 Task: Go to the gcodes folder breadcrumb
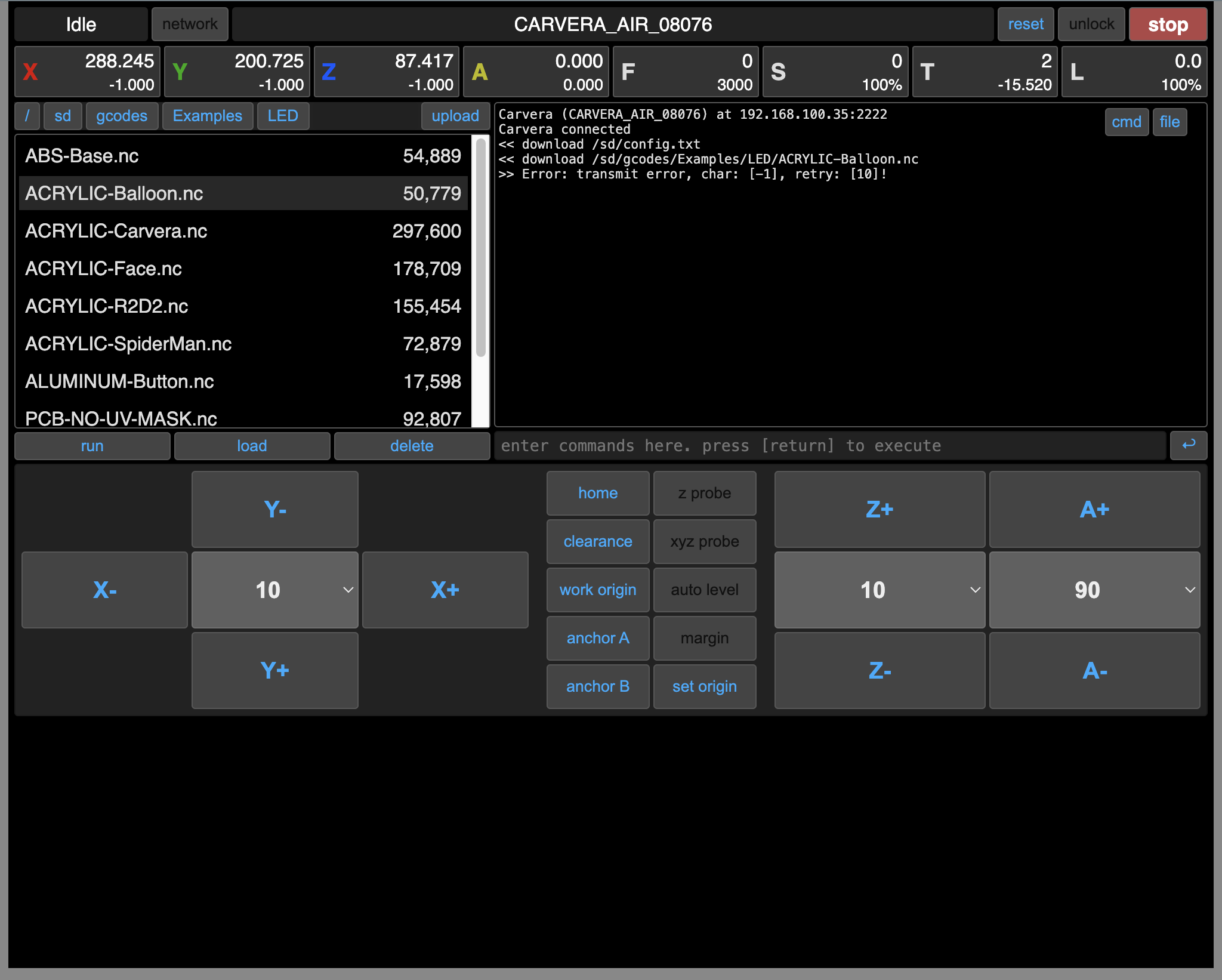point(122,116)
